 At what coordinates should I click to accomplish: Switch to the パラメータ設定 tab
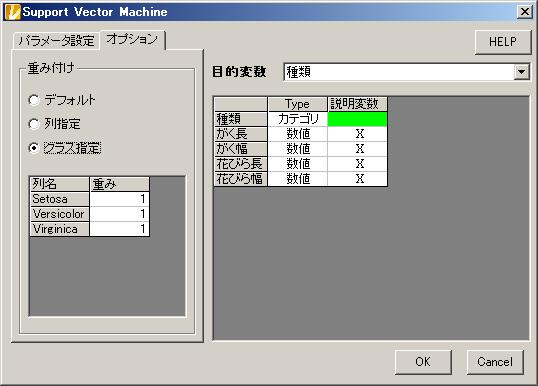(x=56, y=41)
